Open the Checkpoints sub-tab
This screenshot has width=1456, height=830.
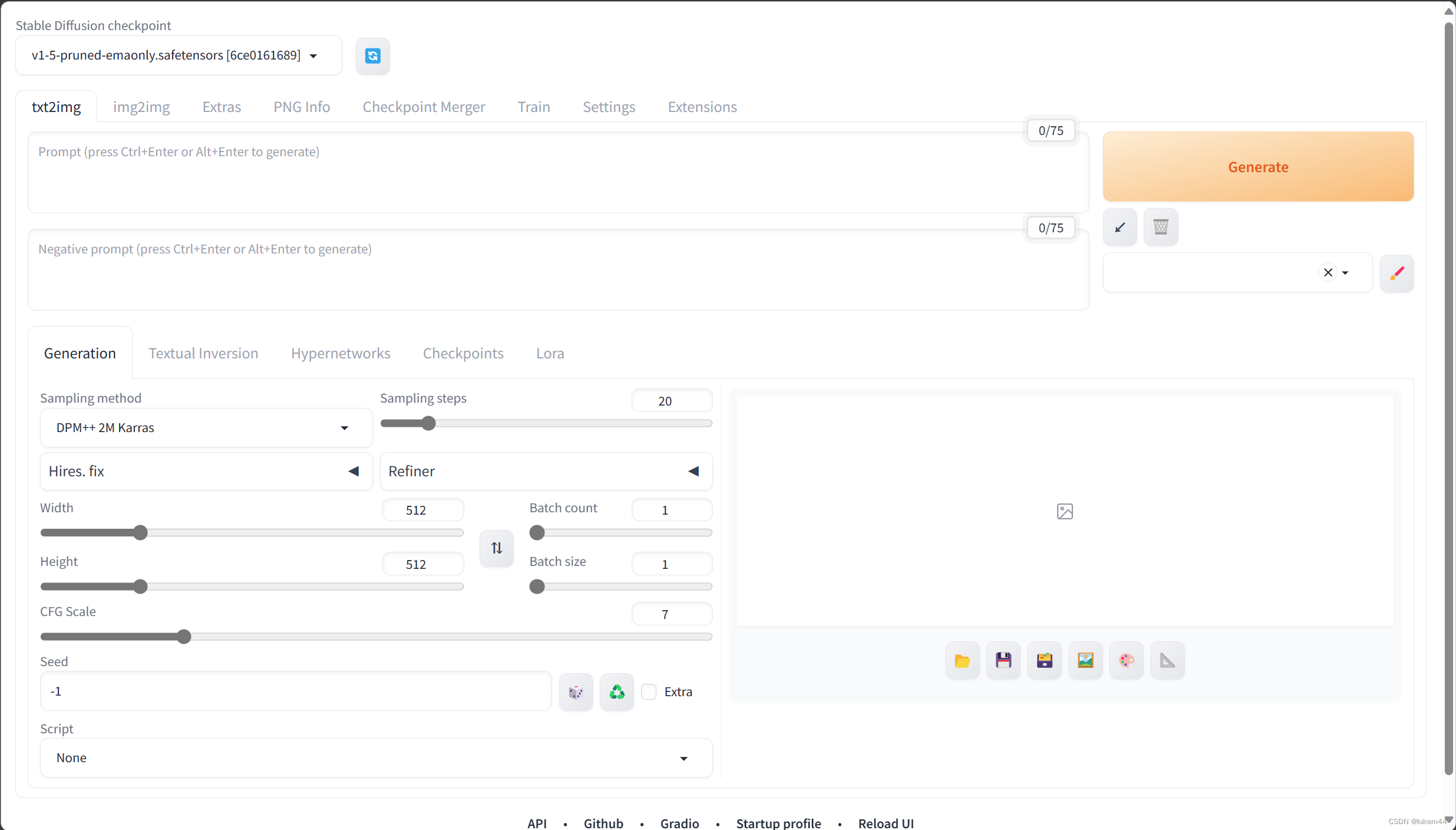tap(463, 353)
